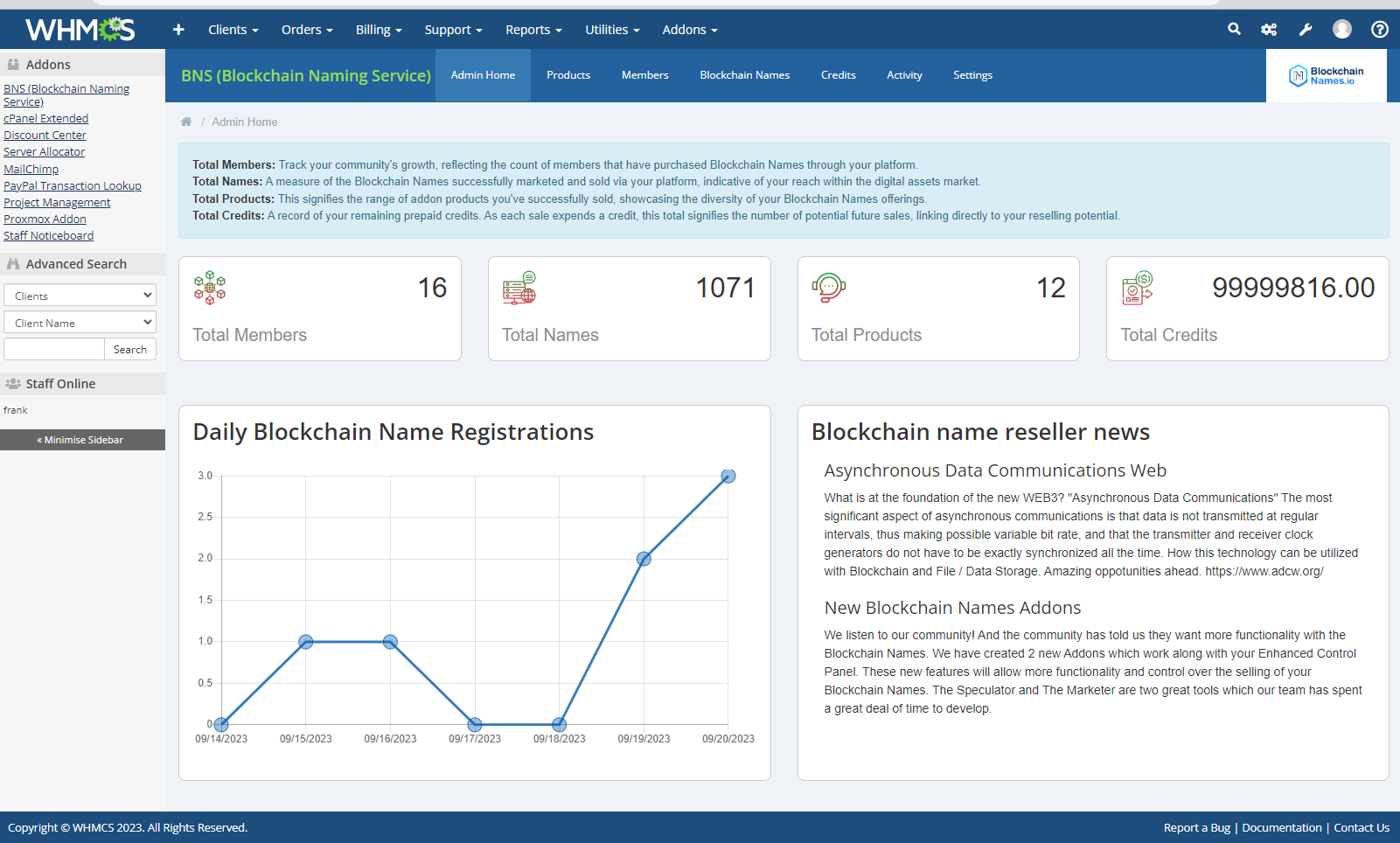Click the 09/16/2023 chart data point
This screenshot has height=843, width=1400.
coord(391,642)
